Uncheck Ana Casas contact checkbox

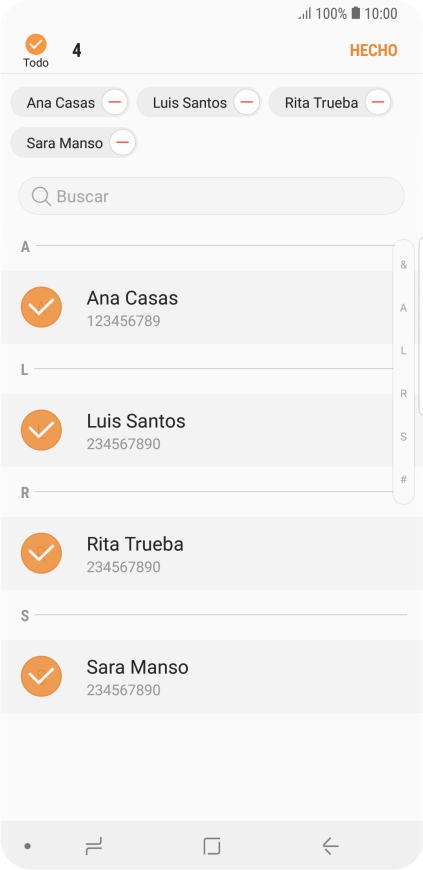(x=41, y=307)
